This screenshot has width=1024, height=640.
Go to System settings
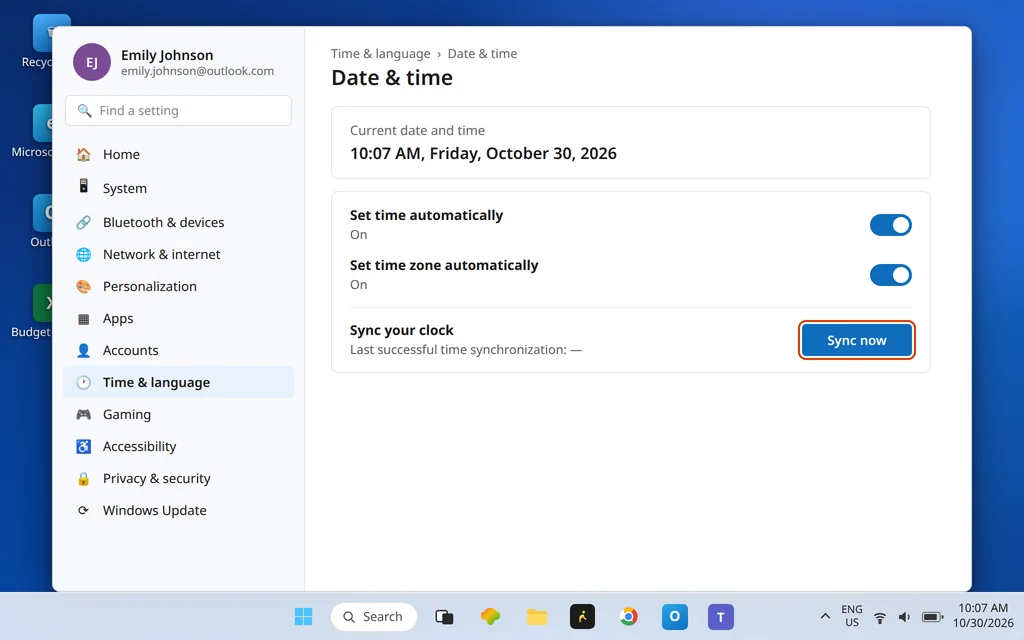178,188
